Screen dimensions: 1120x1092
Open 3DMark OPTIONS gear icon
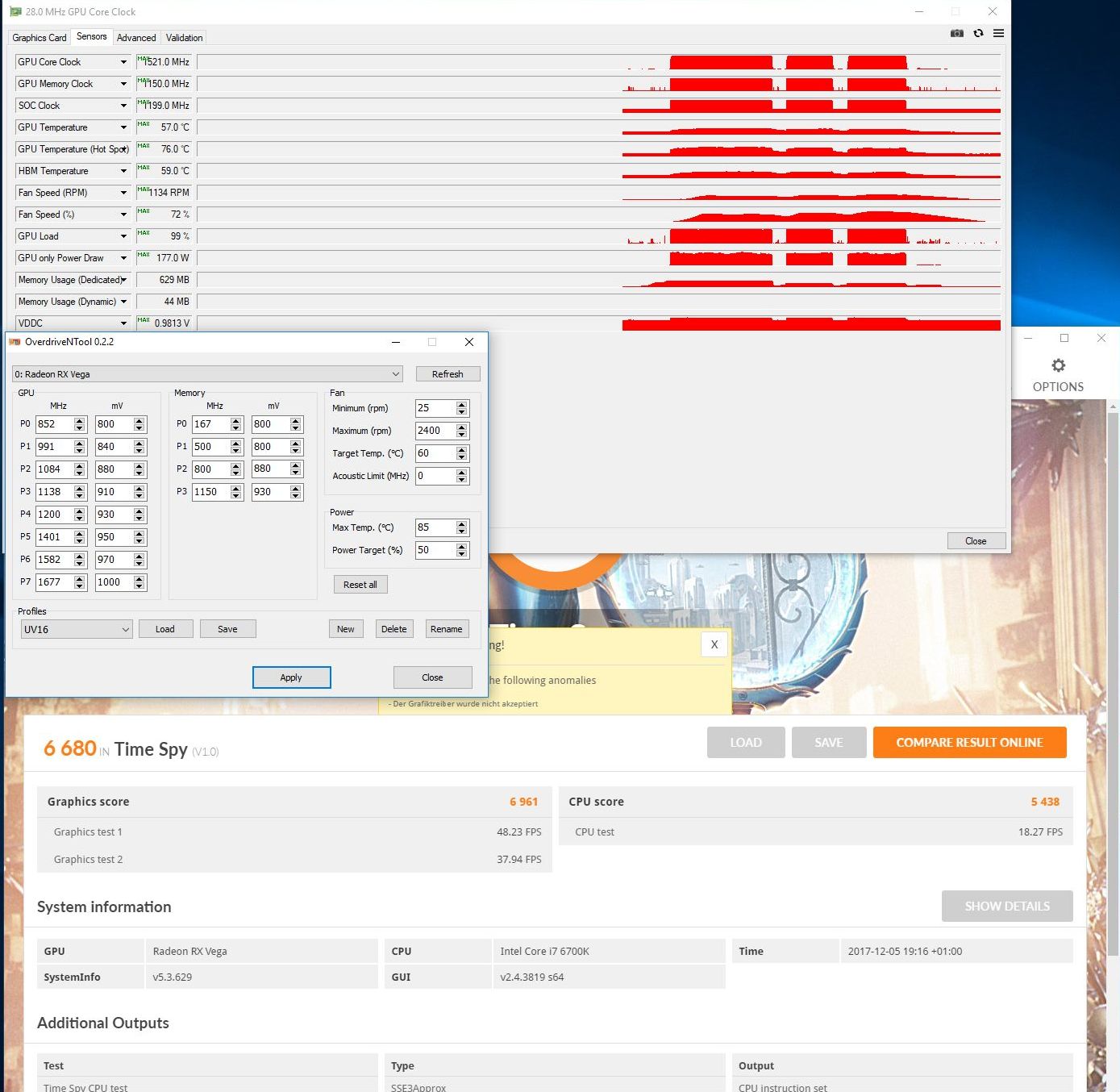[1058, 365]
